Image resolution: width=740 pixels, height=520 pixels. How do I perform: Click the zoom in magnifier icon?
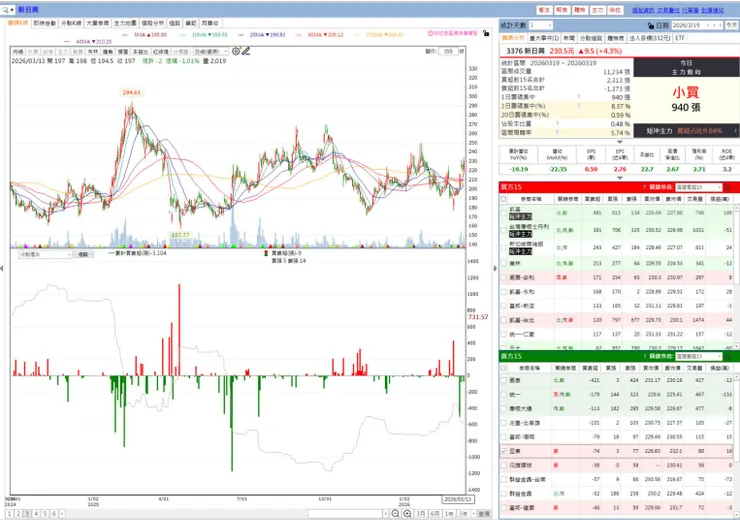(407, 513)
